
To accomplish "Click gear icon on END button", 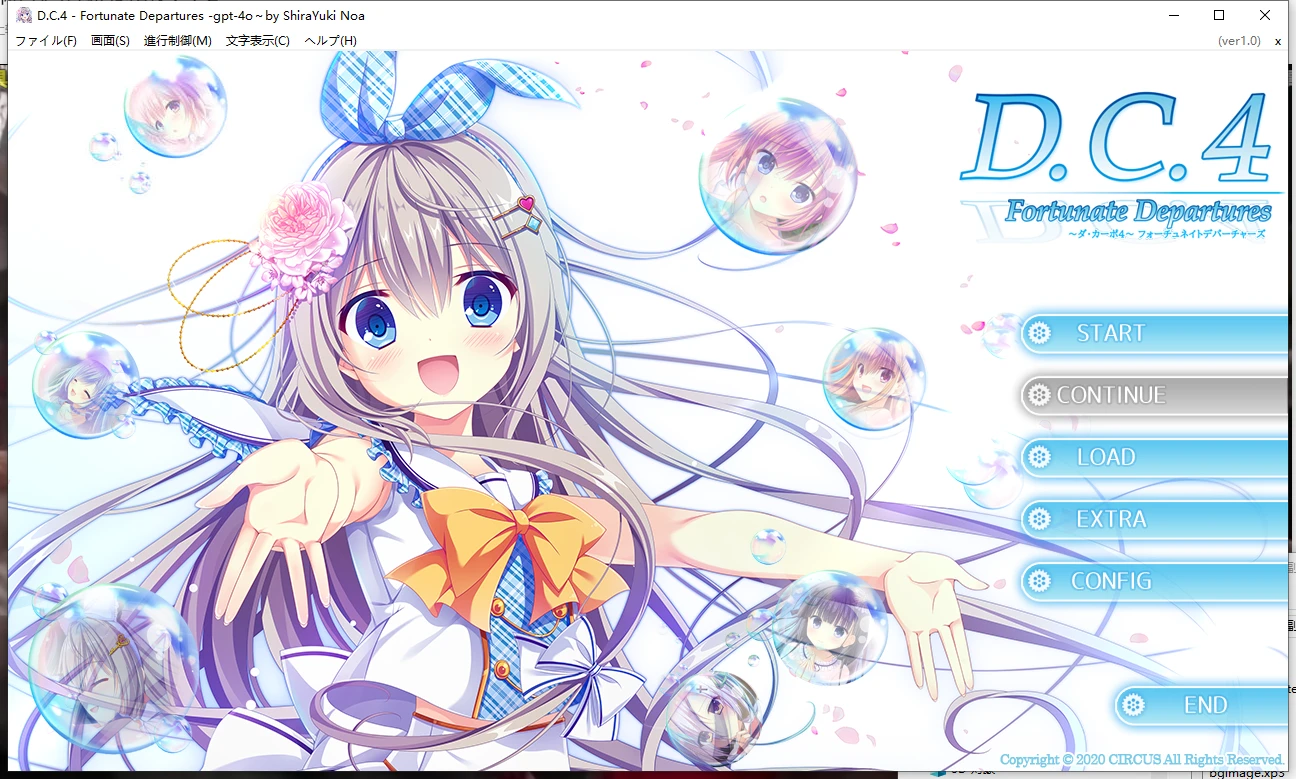I will pyautogui.click(x=1133, y=705).
